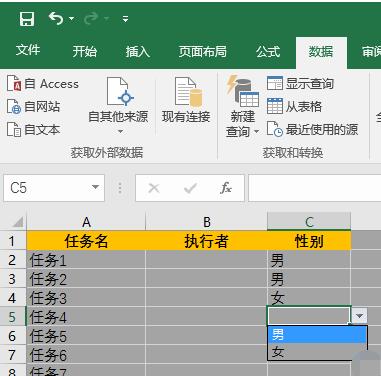
Task: Click the formula bar expand dots handle
Action: pos(120,188)
